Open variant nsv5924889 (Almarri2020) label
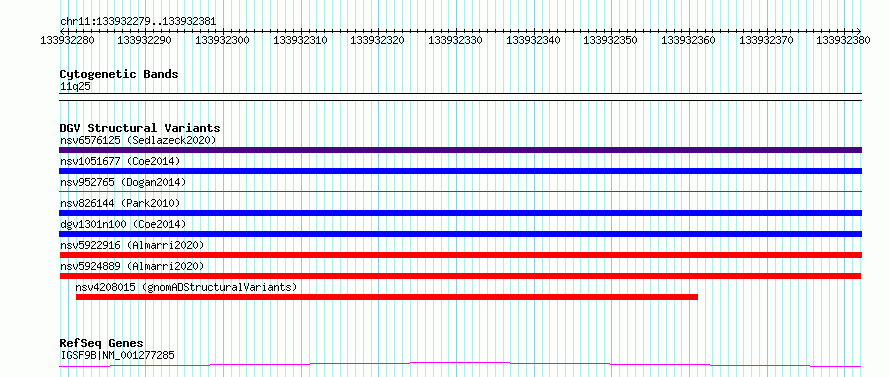The height and width of the screenshot is (377, 890). 132,266
